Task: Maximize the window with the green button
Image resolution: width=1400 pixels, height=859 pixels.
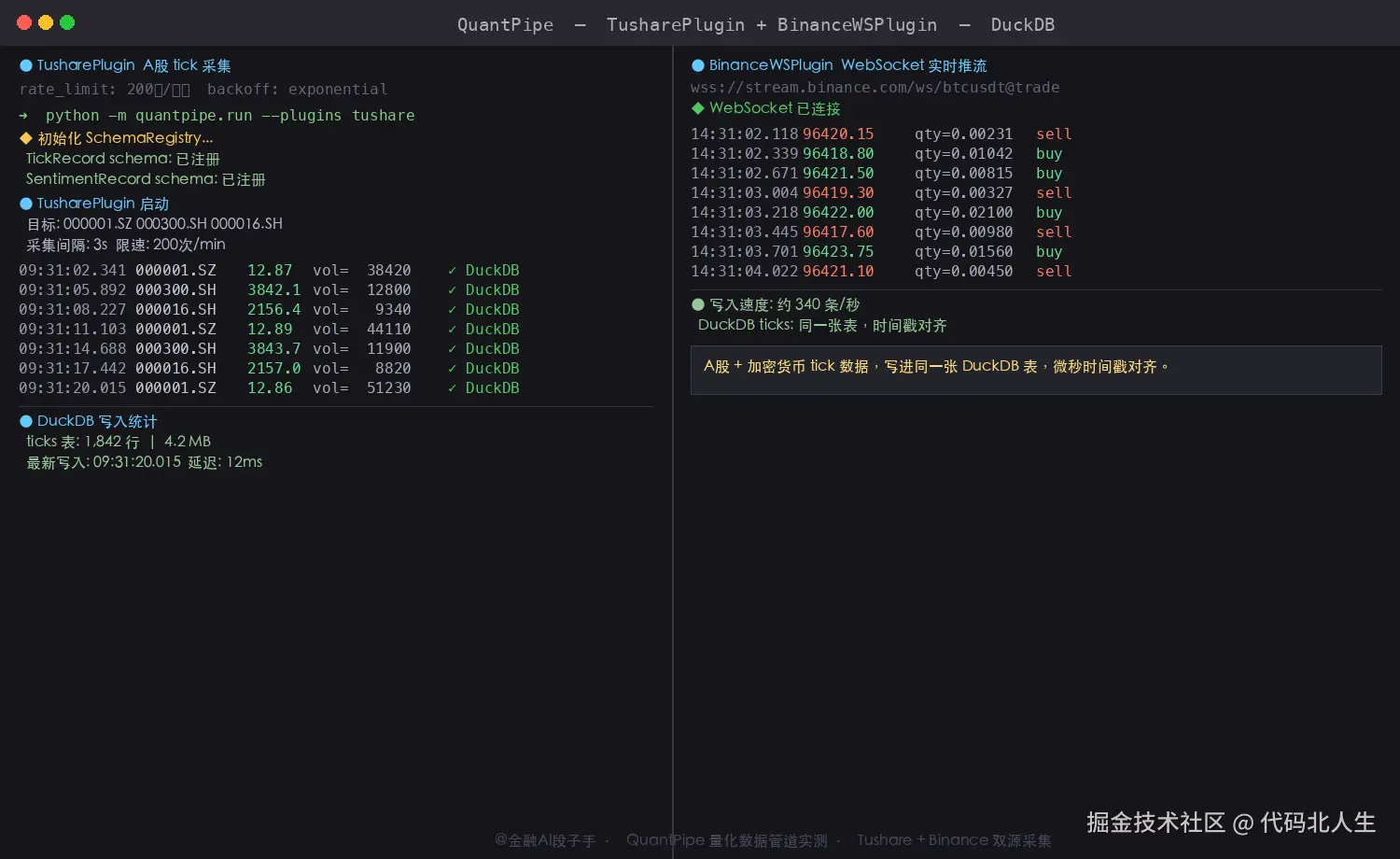Action: coord(67,22)
